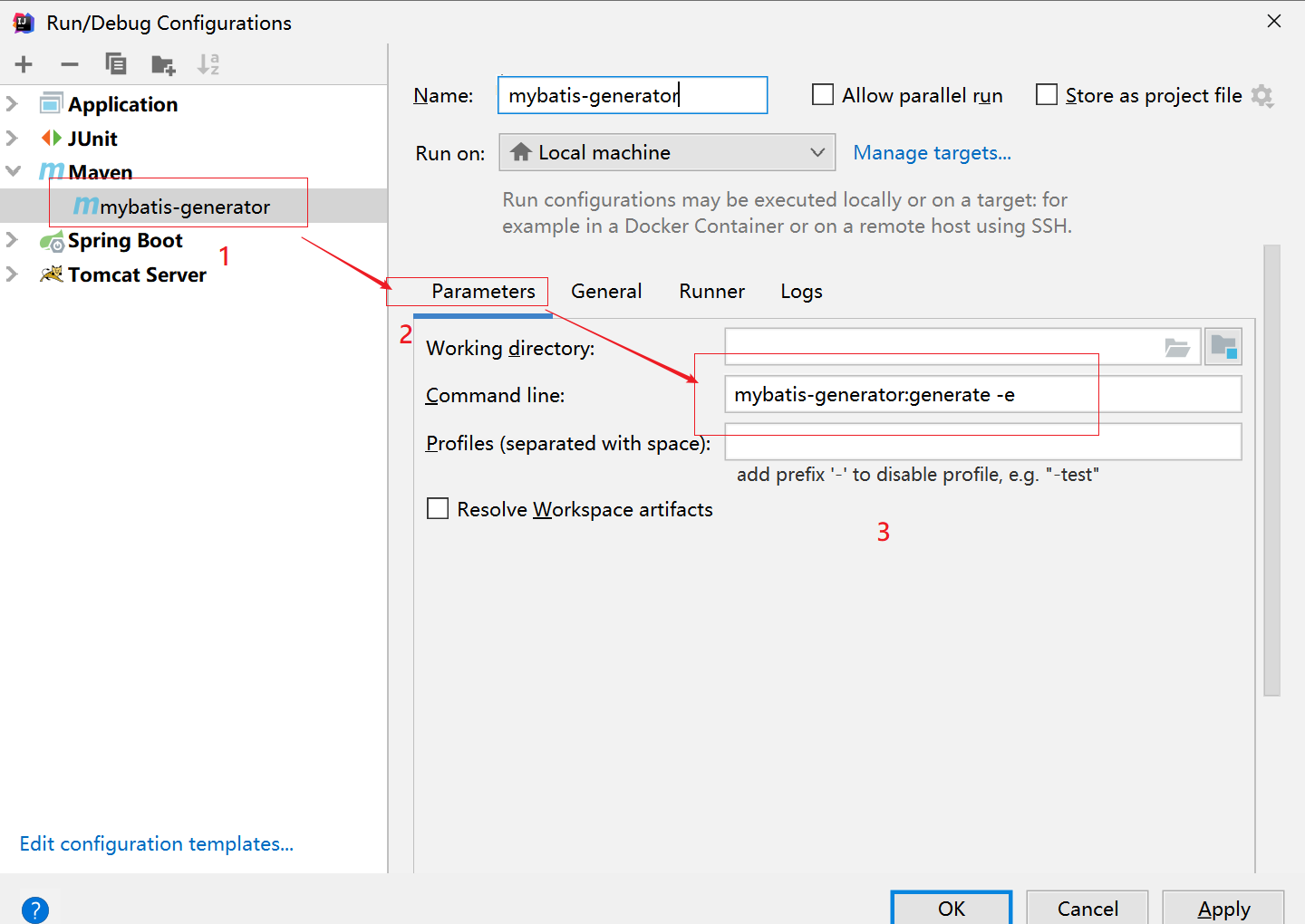Select the Maven tree item label
This screenshot has width=1305, height=924.
[x=100, y=172]
